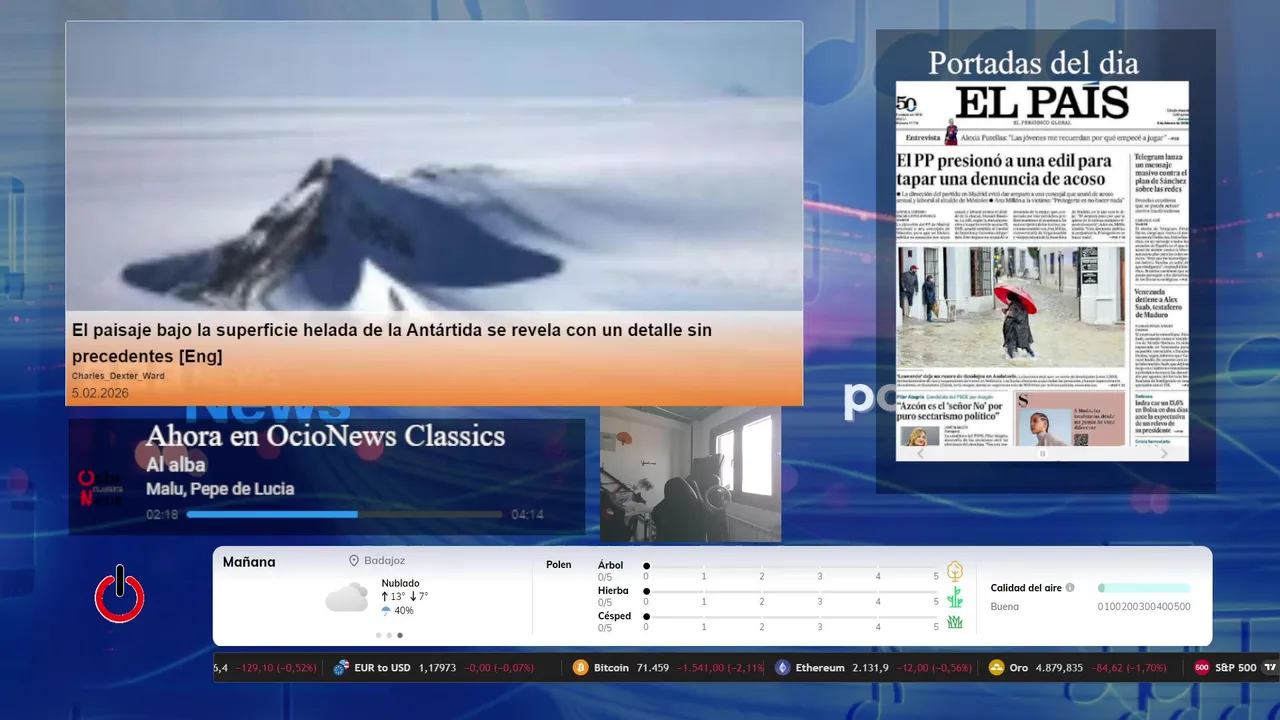Click Oro price 4.879,835
The width and height of the screenshot is (1280, 720).
tap(1059, 668)
